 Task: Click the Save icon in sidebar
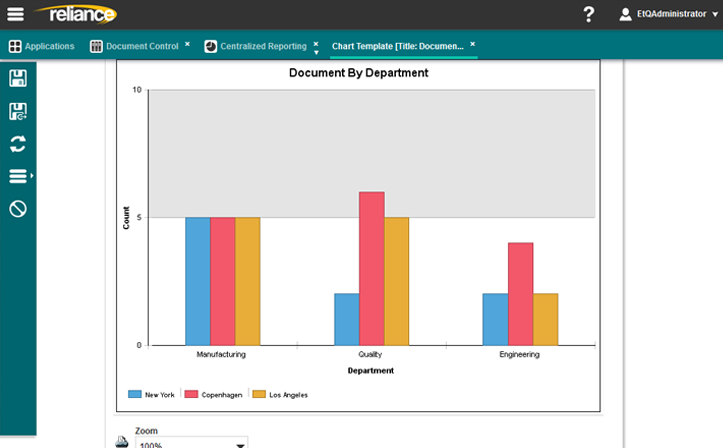click(x=17, y=78)
